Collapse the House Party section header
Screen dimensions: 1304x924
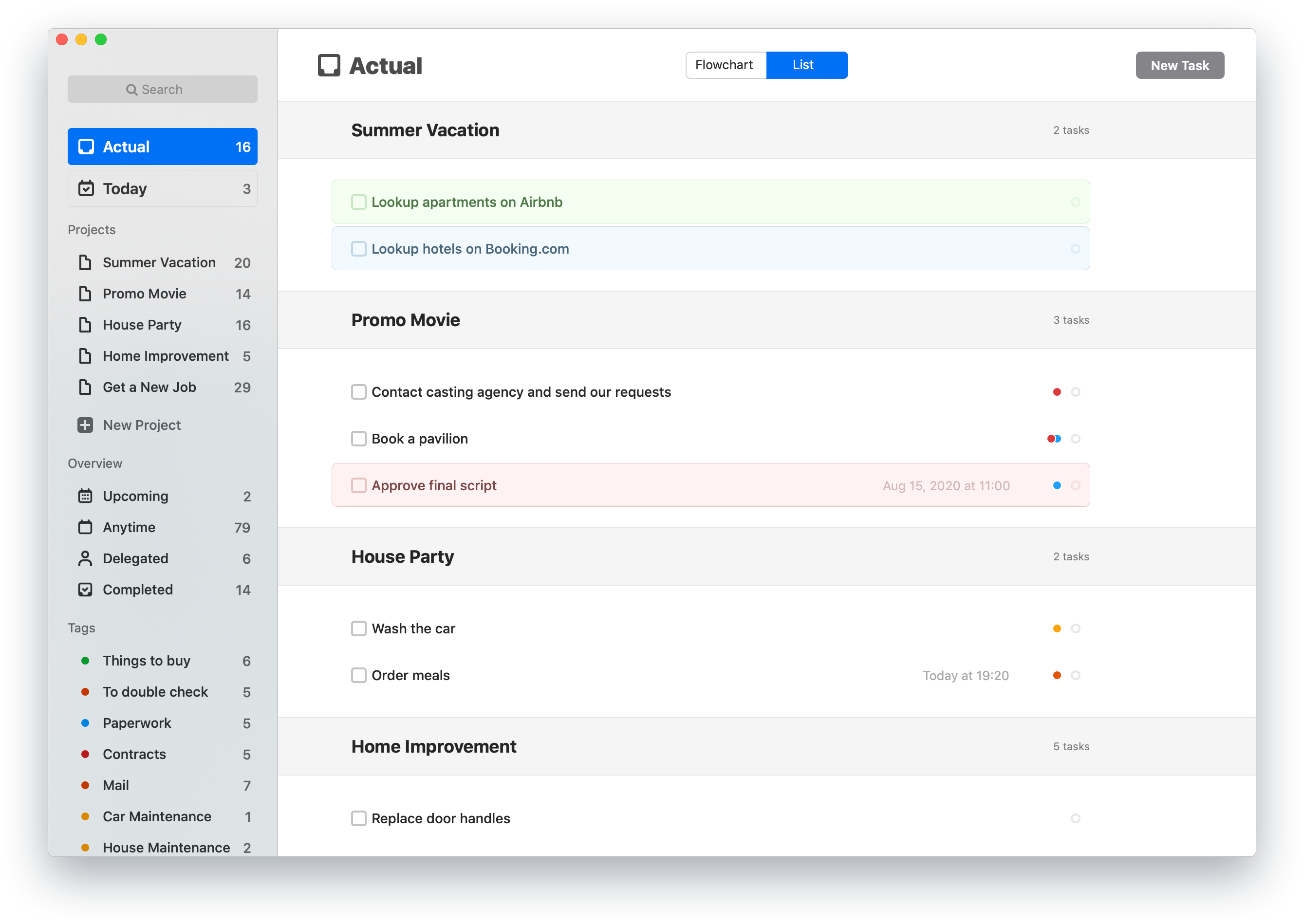pyautogui.click(x=403, y=557)
